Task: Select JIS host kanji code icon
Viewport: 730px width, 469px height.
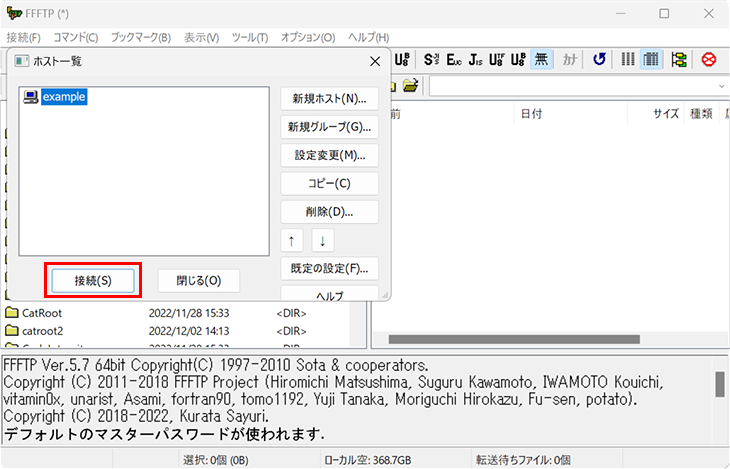Action: coord(475,60)
